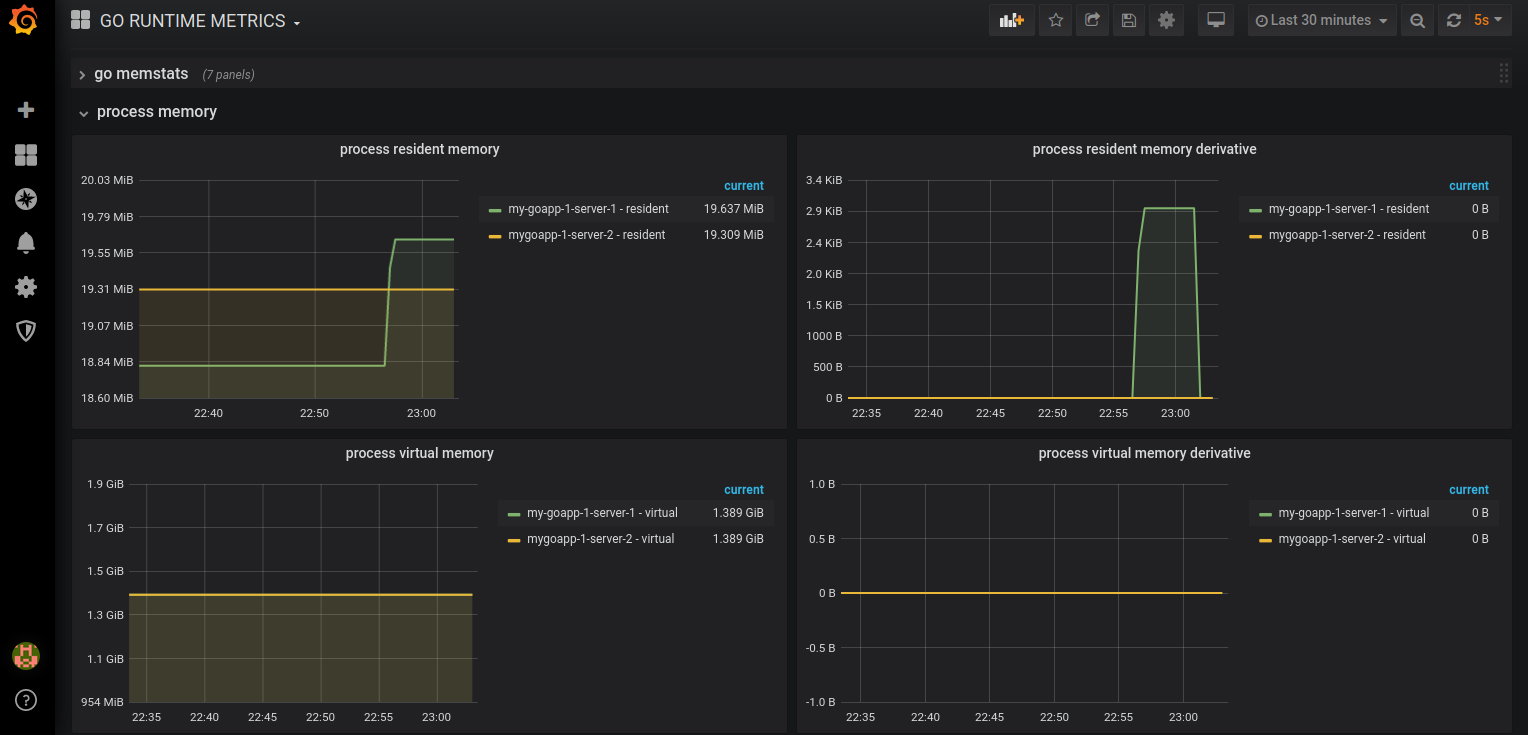Screen dimensions: 1528x735
Task: Expand the go memstats row
Action: 141,74
